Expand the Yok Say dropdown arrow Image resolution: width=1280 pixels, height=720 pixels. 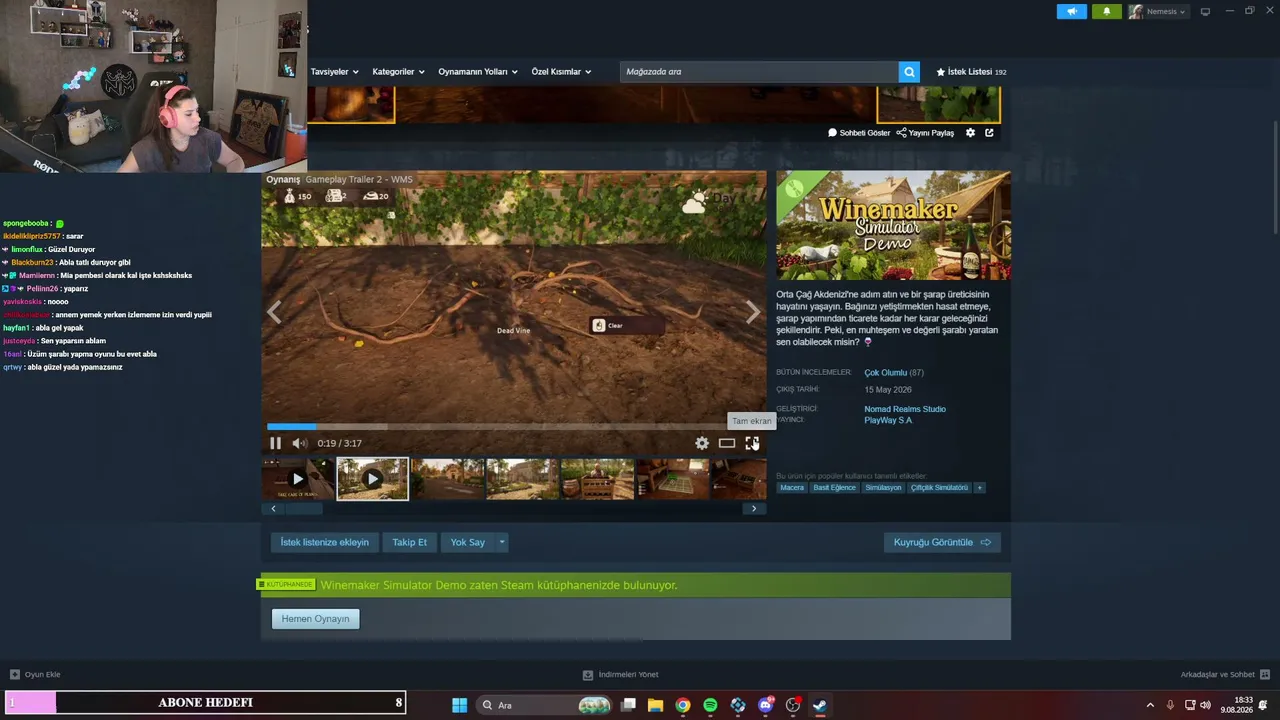[502, 542]
